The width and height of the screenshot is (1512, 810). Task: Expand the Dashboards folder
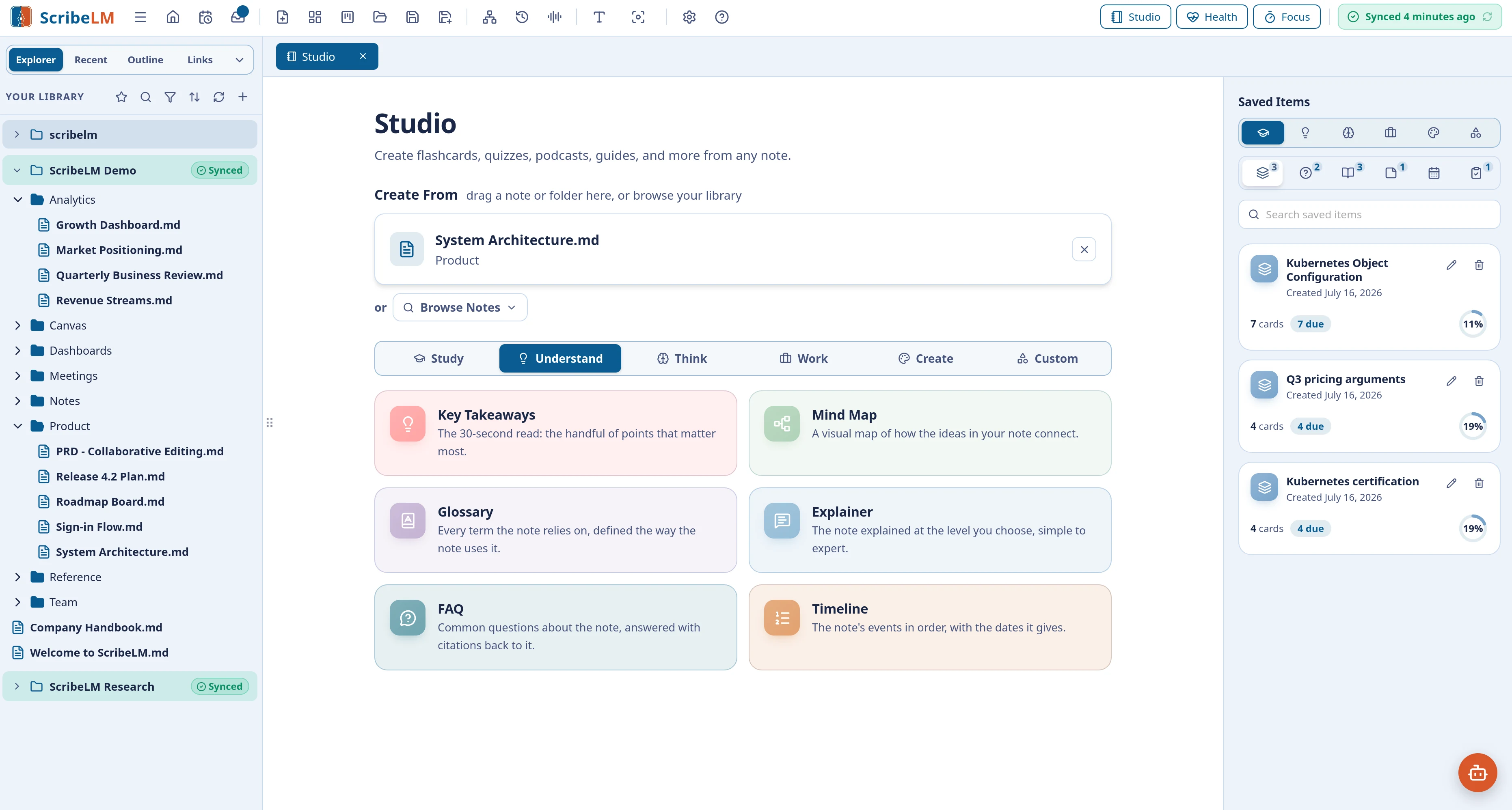coord(17,351)
